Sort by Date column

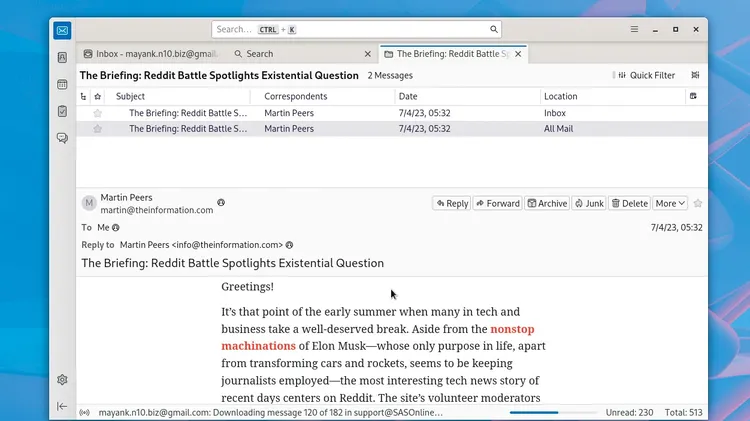pos(468,96)
